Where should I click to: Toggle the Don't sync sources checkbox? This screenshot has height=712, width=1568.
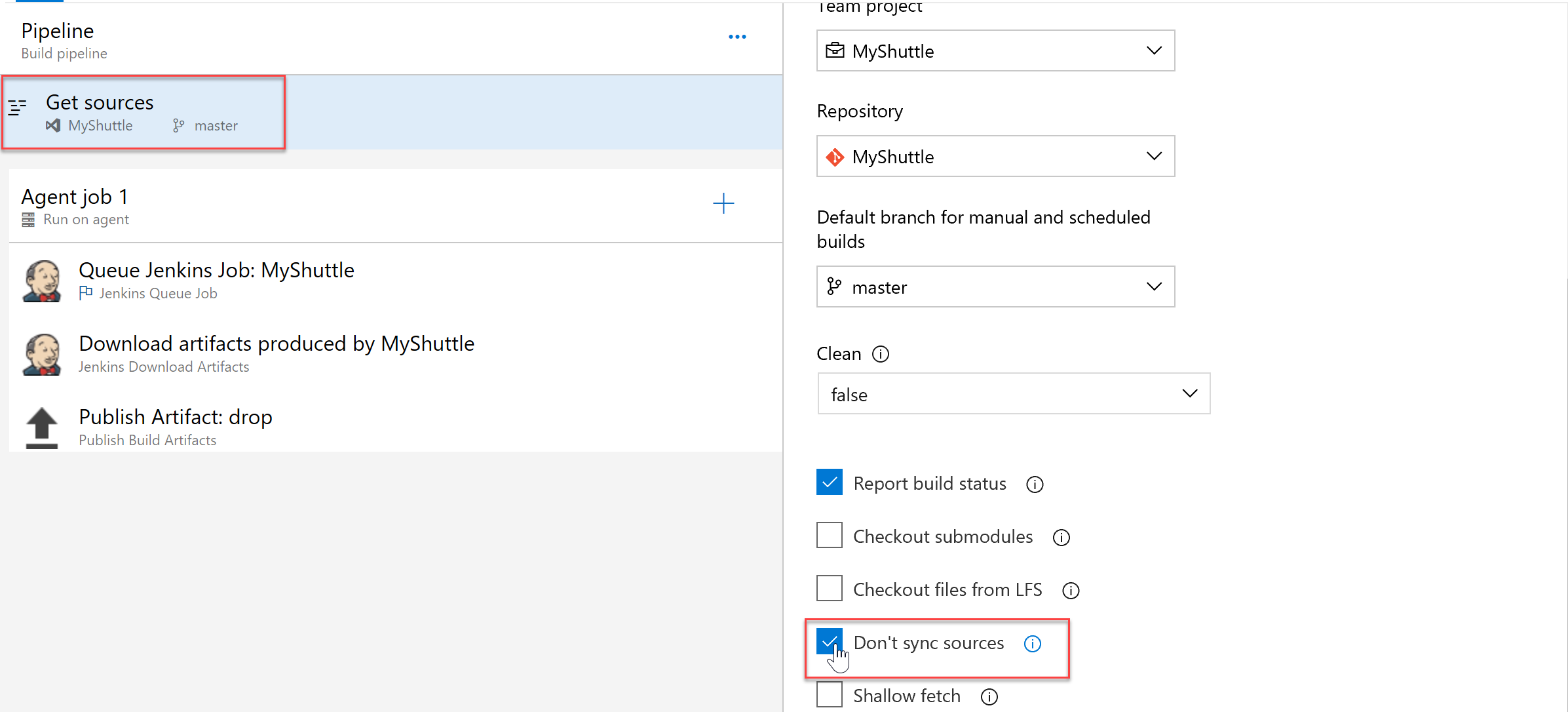click(x=829, y=641)
